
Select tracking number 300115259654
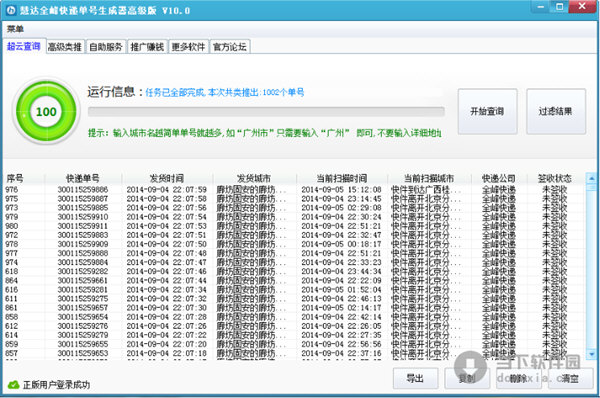83,317
